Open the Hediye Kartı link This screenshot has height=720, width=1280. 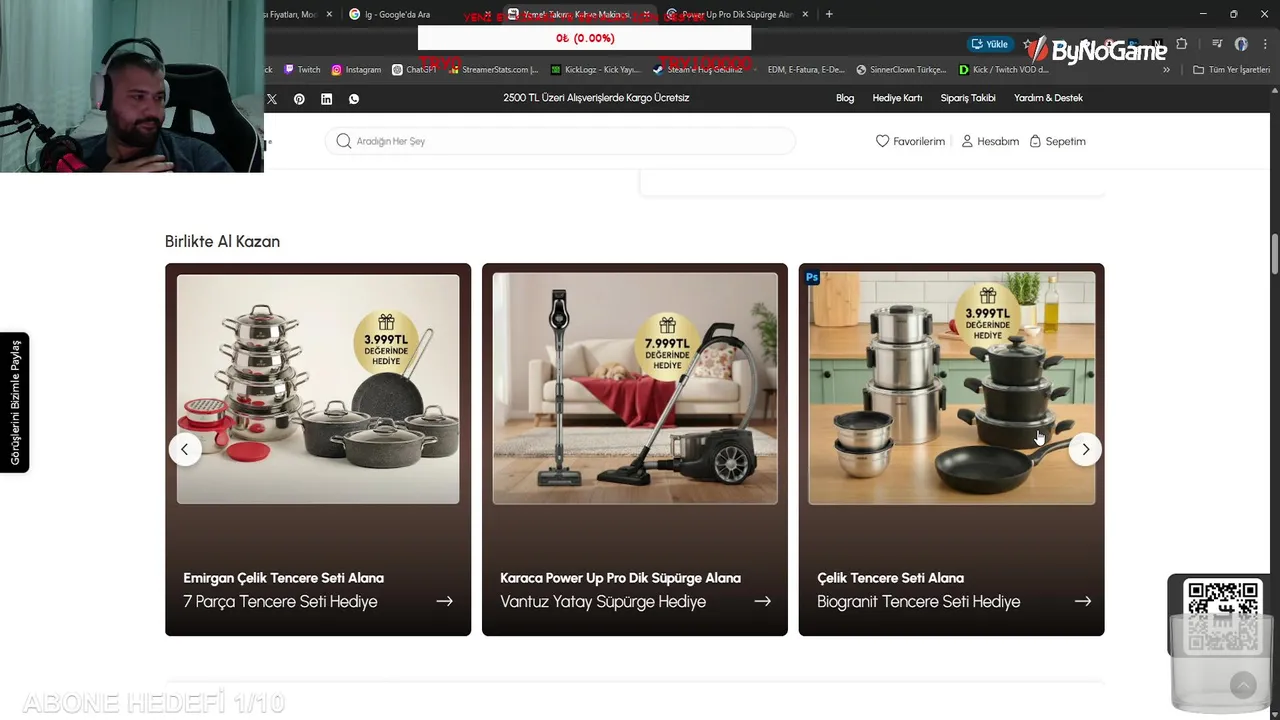tap(897, 98)
